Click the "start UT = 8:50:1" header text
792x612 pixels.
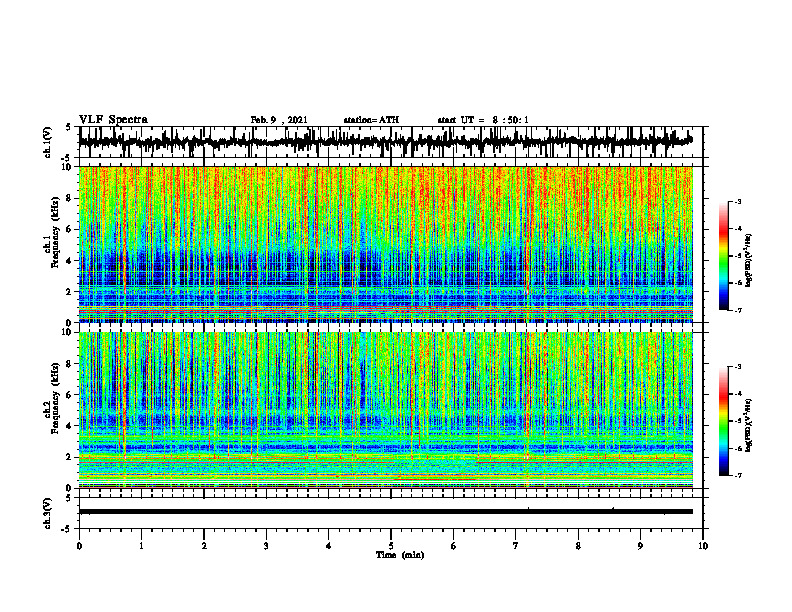483,120
